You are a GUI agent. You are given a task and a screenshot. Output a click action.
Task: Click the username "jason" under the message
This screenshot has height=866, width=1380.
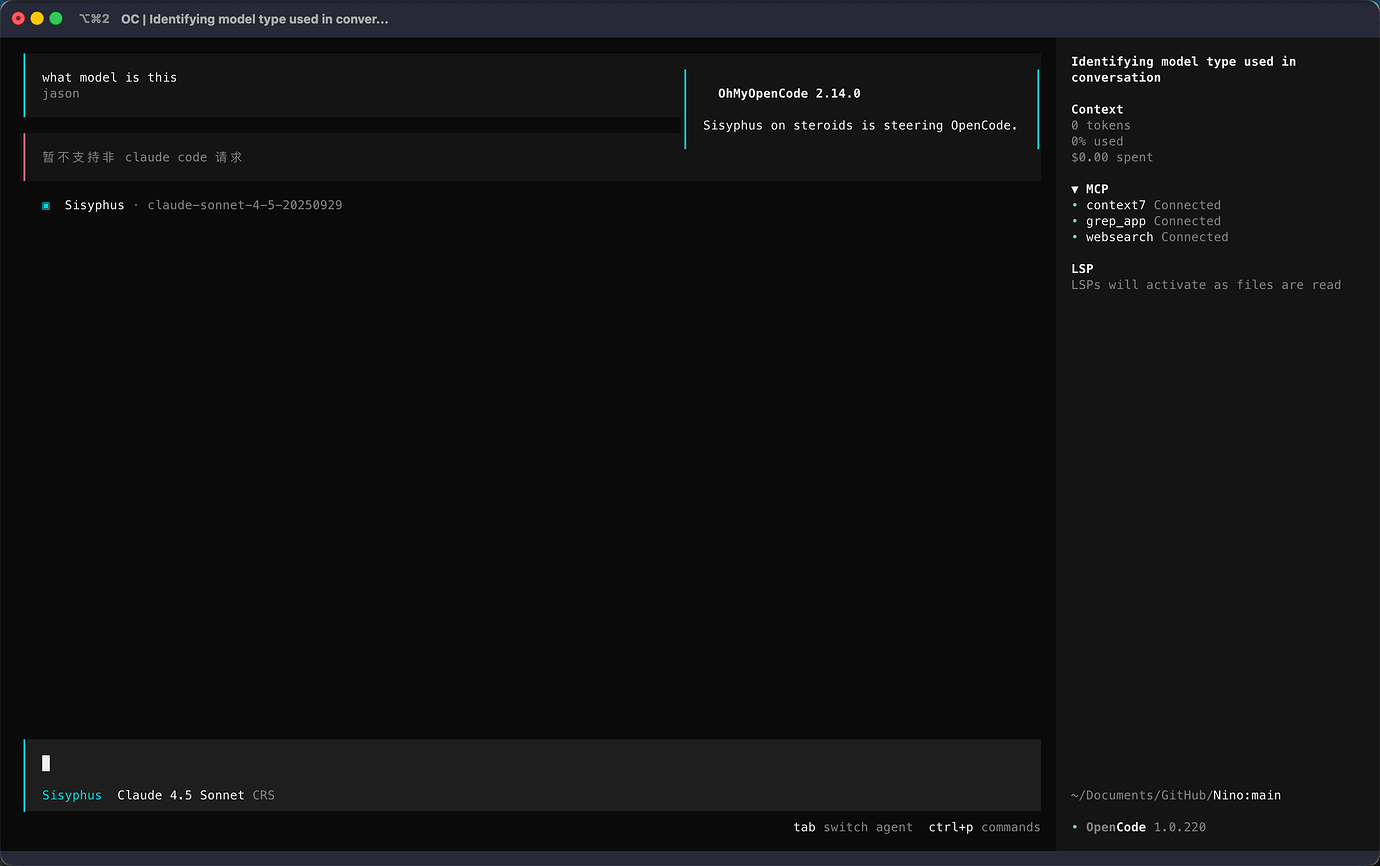[x=61, y=93]
